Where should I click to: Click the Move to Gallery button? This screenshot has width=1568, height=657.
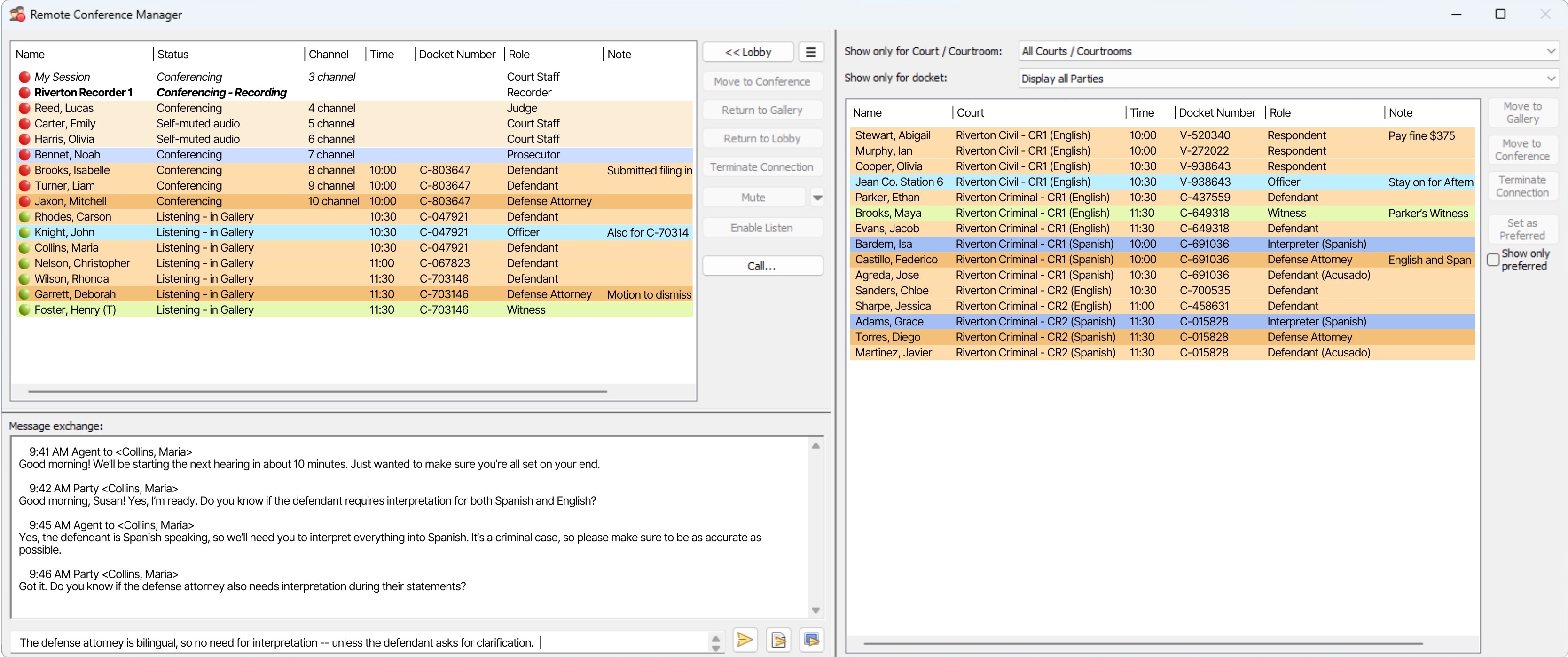1522,113
